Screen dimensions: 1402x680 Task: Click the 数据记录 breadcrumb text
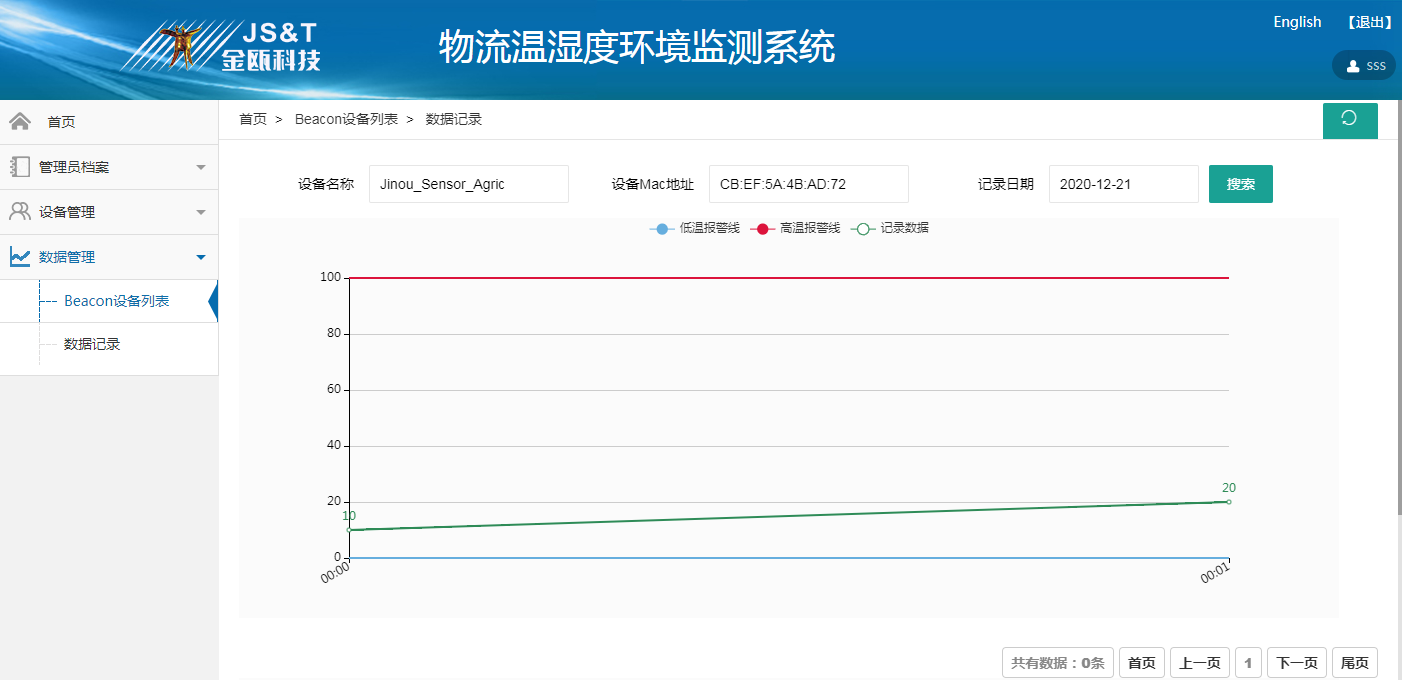(x=454, y=119)
